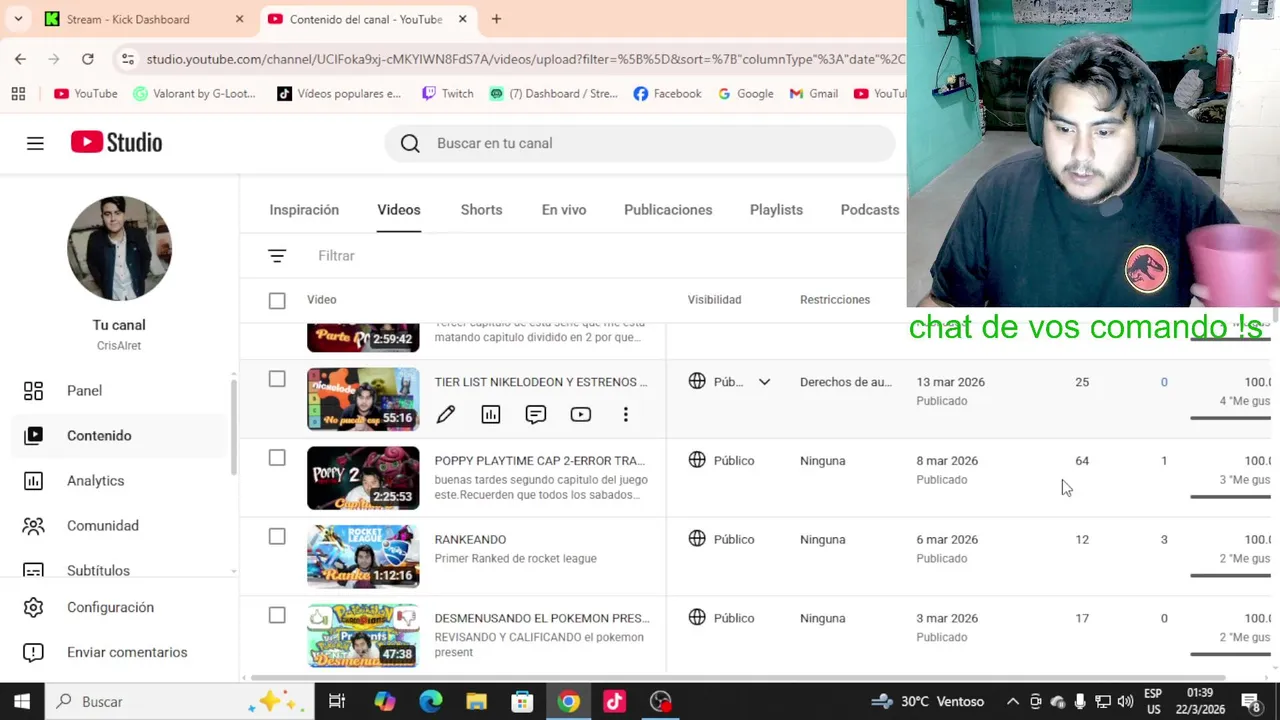Screen dimensions: 1280x720
Task: Click the search magnifier icon in Studio
Action: tap(410, 143)
